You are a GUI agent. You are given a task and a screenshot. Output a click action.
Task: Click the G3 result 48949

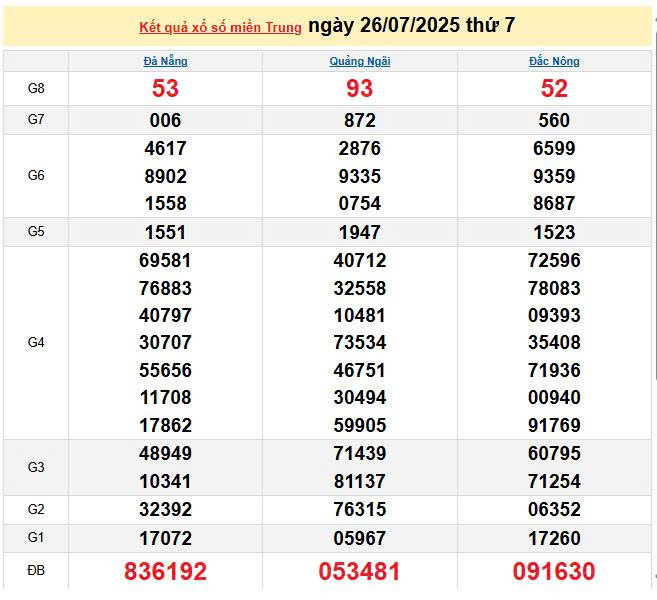coord(166,453)
